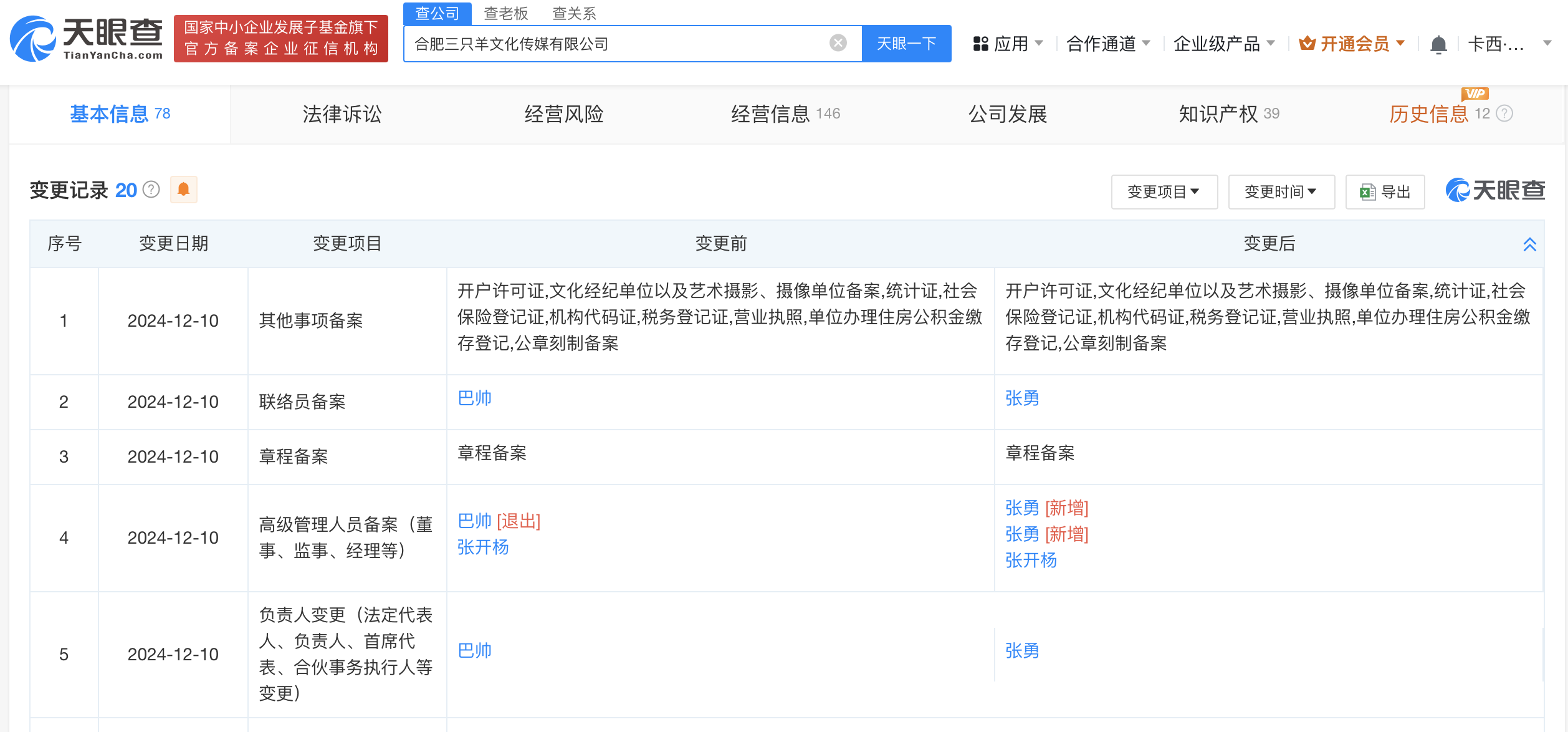
Task: Click the VIP crown icon near 开通会员
Action: coord(1308,42)
